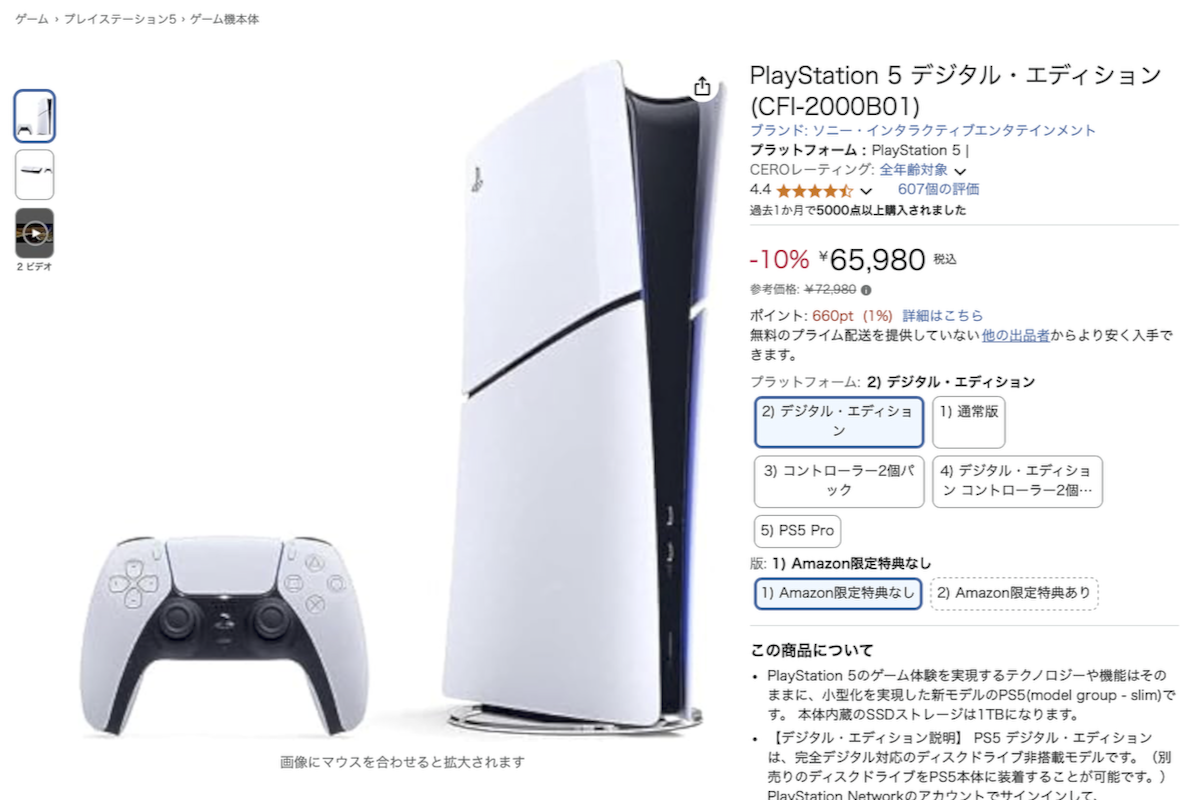
Task: Select the PS5 Pro platform option
Action: tap(797, 530)
